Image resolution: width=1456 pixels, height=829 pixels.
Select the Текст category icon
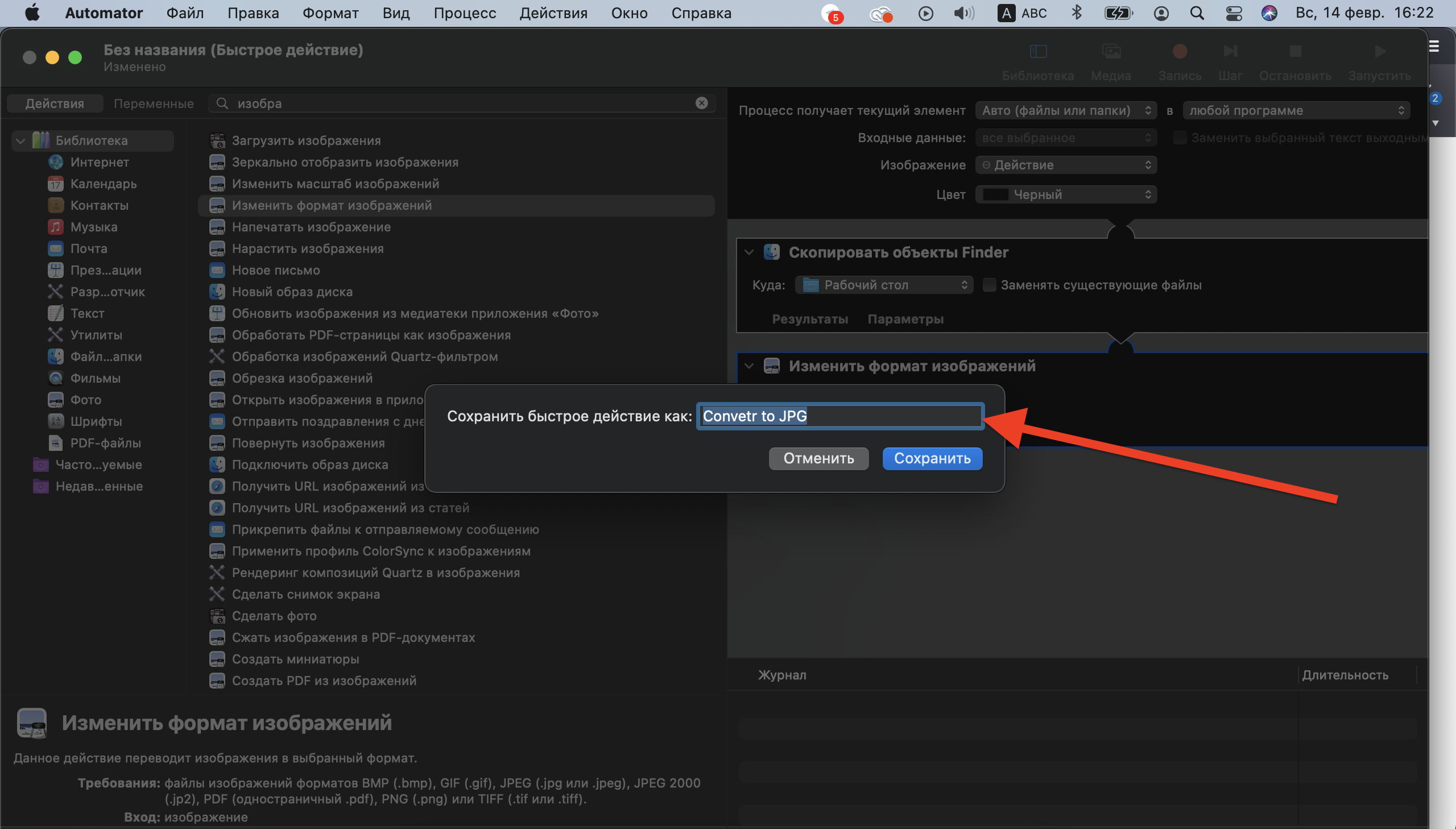click(55, 313)
